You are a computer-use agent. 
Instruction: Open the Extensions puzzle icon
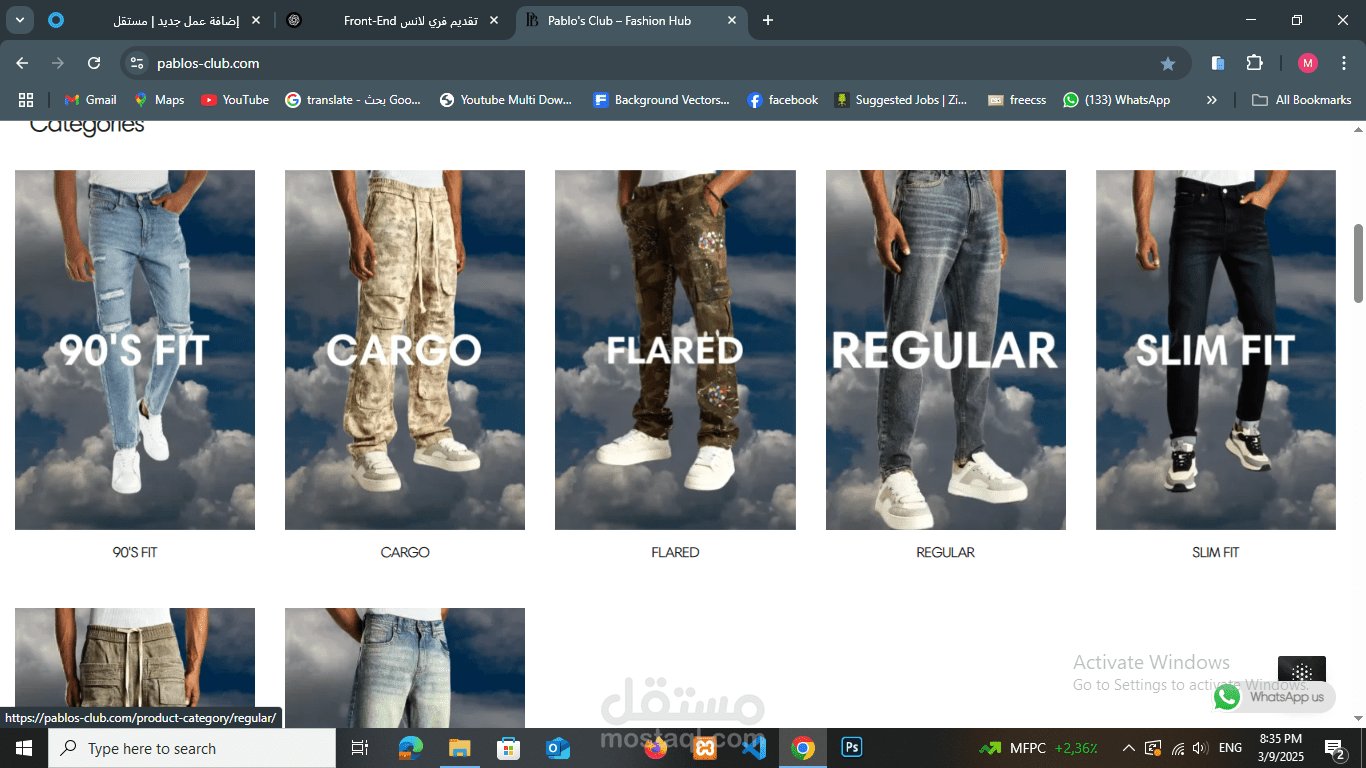click(1254, 63)
